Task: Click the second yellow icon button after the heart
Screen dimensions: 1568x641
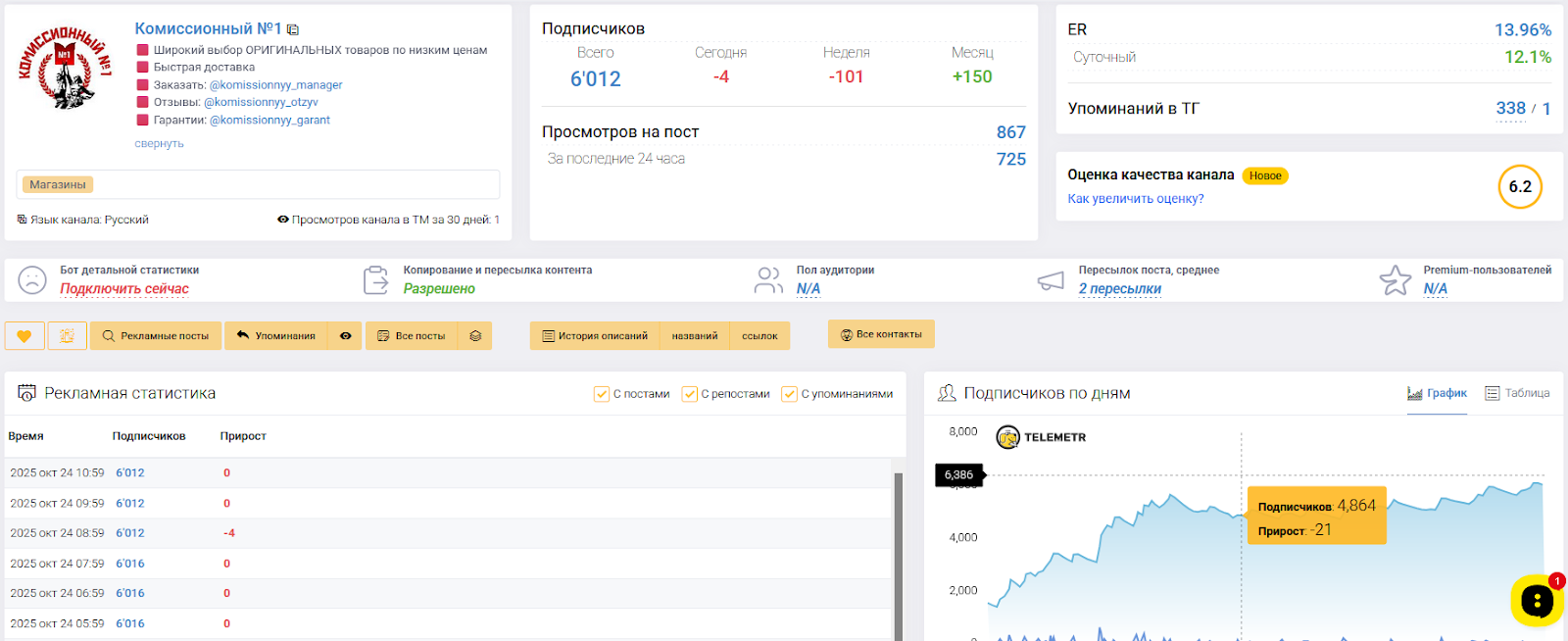Action: click(68, 336)
